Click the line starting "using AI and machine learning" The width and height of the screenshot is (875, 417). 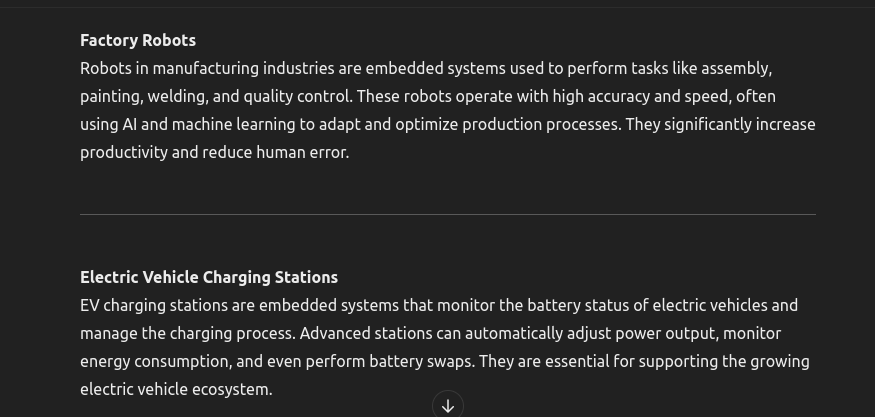448,124
